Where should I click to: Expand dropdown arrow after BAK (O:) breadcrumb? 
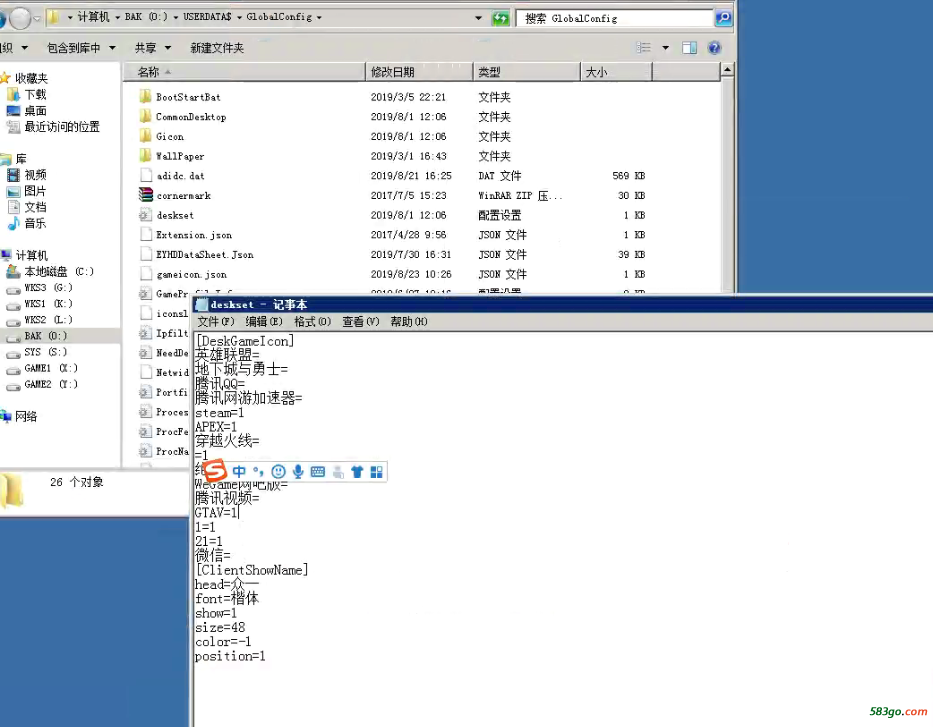176,17
